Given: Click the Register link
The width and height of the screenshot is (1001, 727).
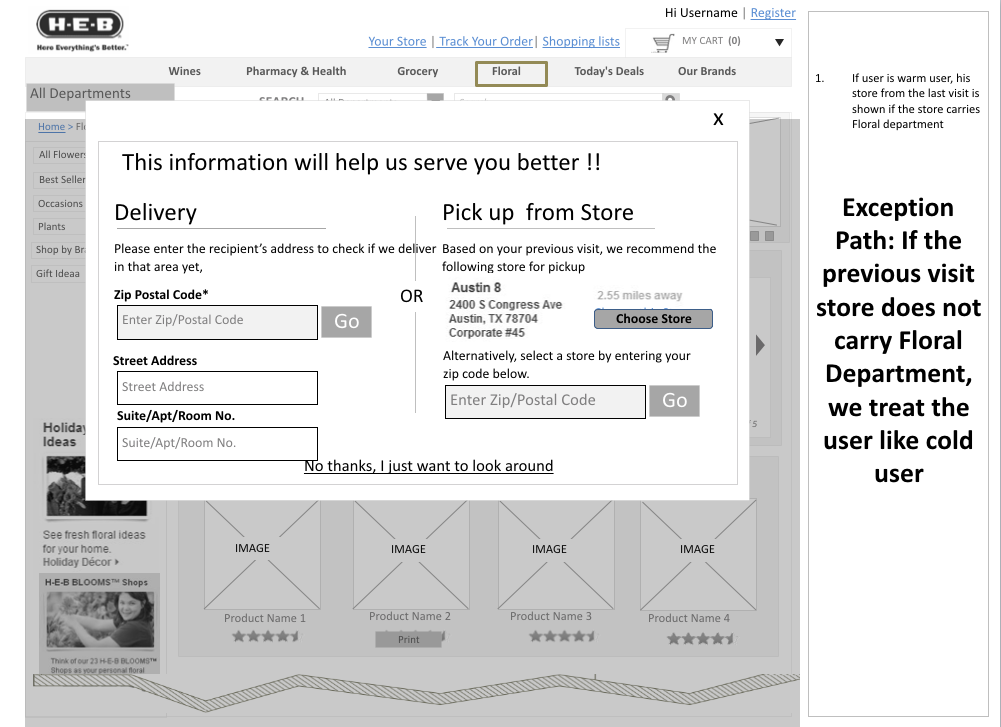Looking at the screenshot, I should point(772,13).
